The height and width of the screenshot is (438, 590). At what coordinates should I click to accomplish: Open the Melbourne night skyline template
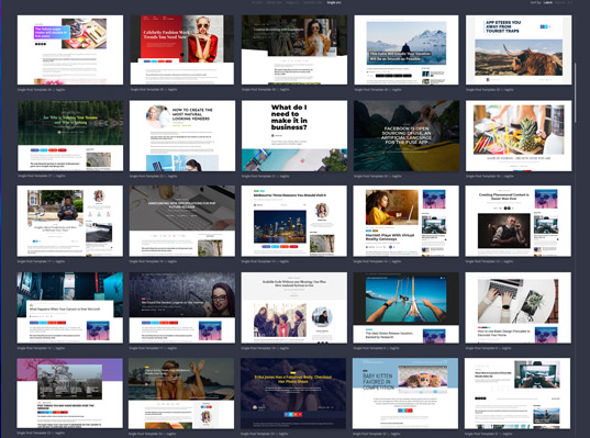coord(294,221)
